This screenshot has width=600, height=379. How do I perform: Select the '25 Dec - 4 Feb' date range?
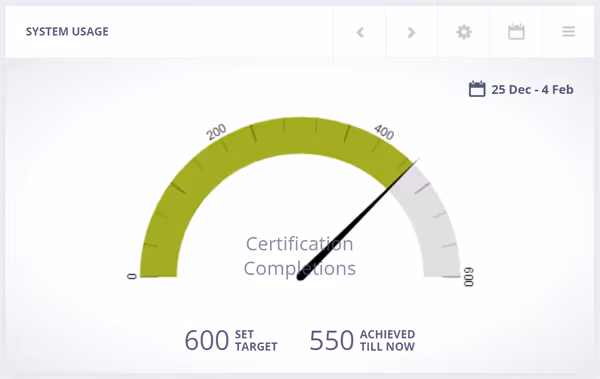tap(532, 90)
